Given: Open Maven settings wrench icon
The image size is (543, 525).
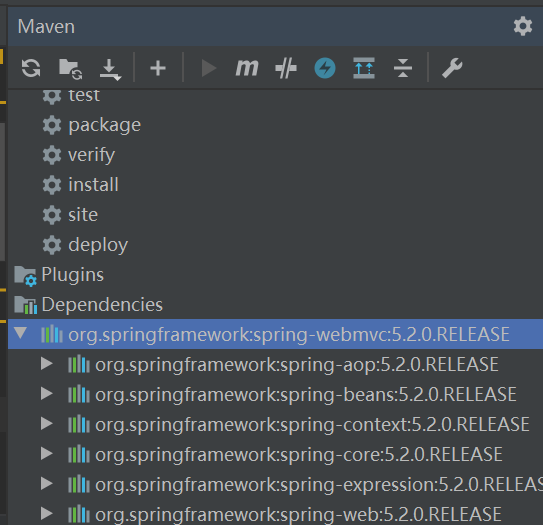Looking at the screenshot, I should 452,68.
